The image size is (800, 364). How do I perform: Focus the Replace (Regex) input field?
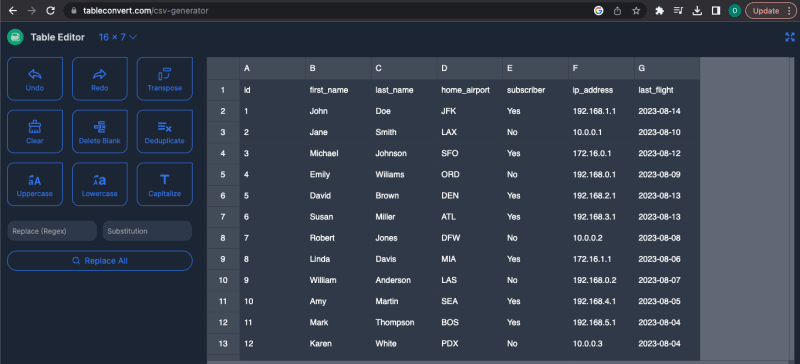[52, 231]
